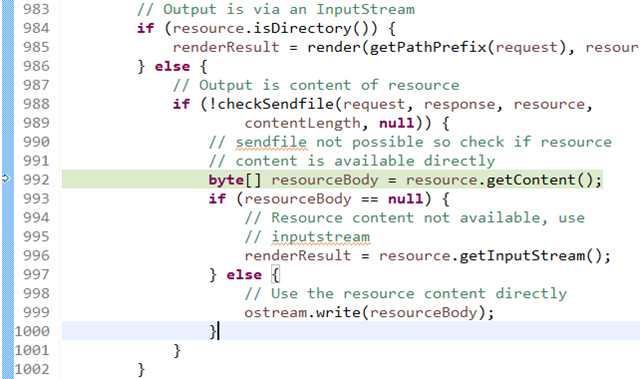Click the closing brace on line 1002
640x379 pixels.
(x=141, y=369)
